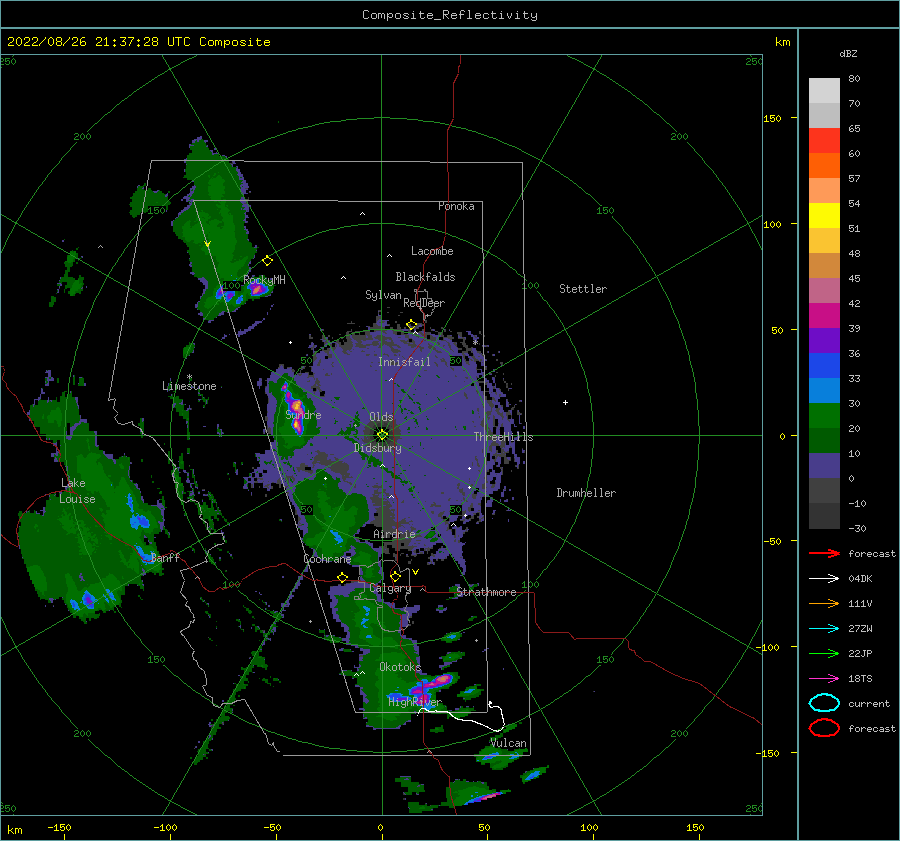Click the -150 label on the bottom axis
Viewport: 900px width, 841px height.
pyautogui.click(x=59, y=827)
